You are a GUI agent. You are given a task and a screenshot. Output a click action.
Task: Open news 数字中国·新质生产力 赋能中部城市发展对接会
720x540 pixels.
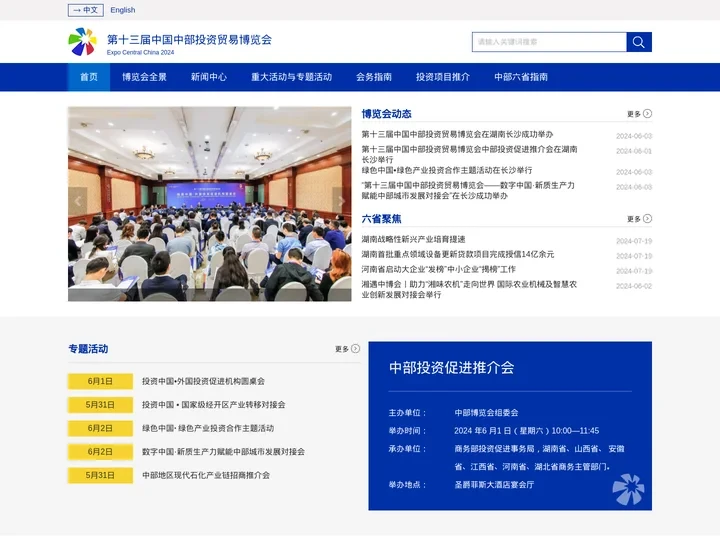467,191
